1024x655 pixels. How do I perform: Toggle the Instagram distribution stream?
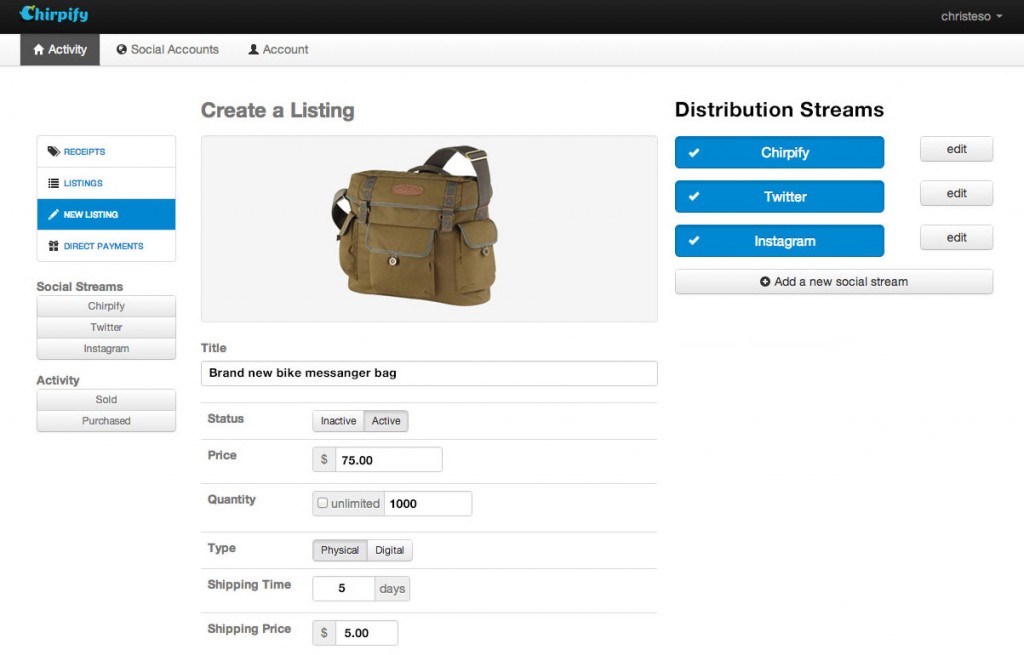click(779, 241)
